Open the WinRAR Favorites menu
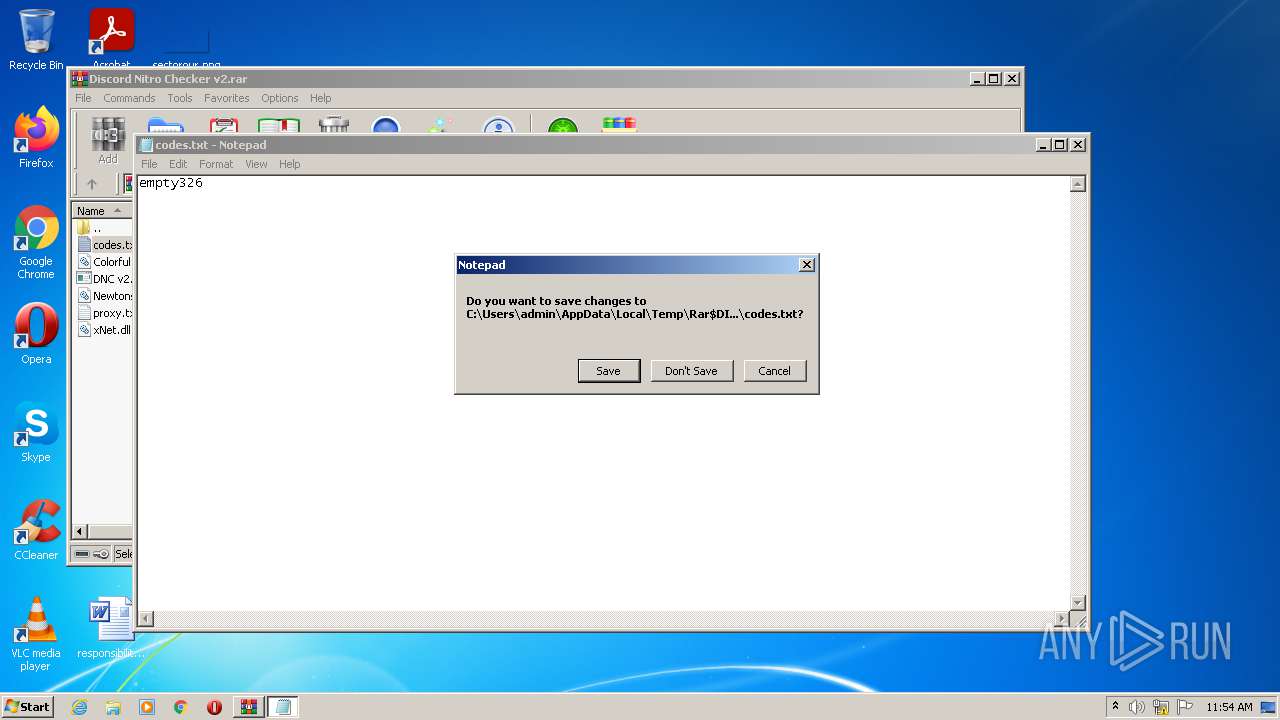Viewport: 1280px width, 720px height. (x=227, y=98)
